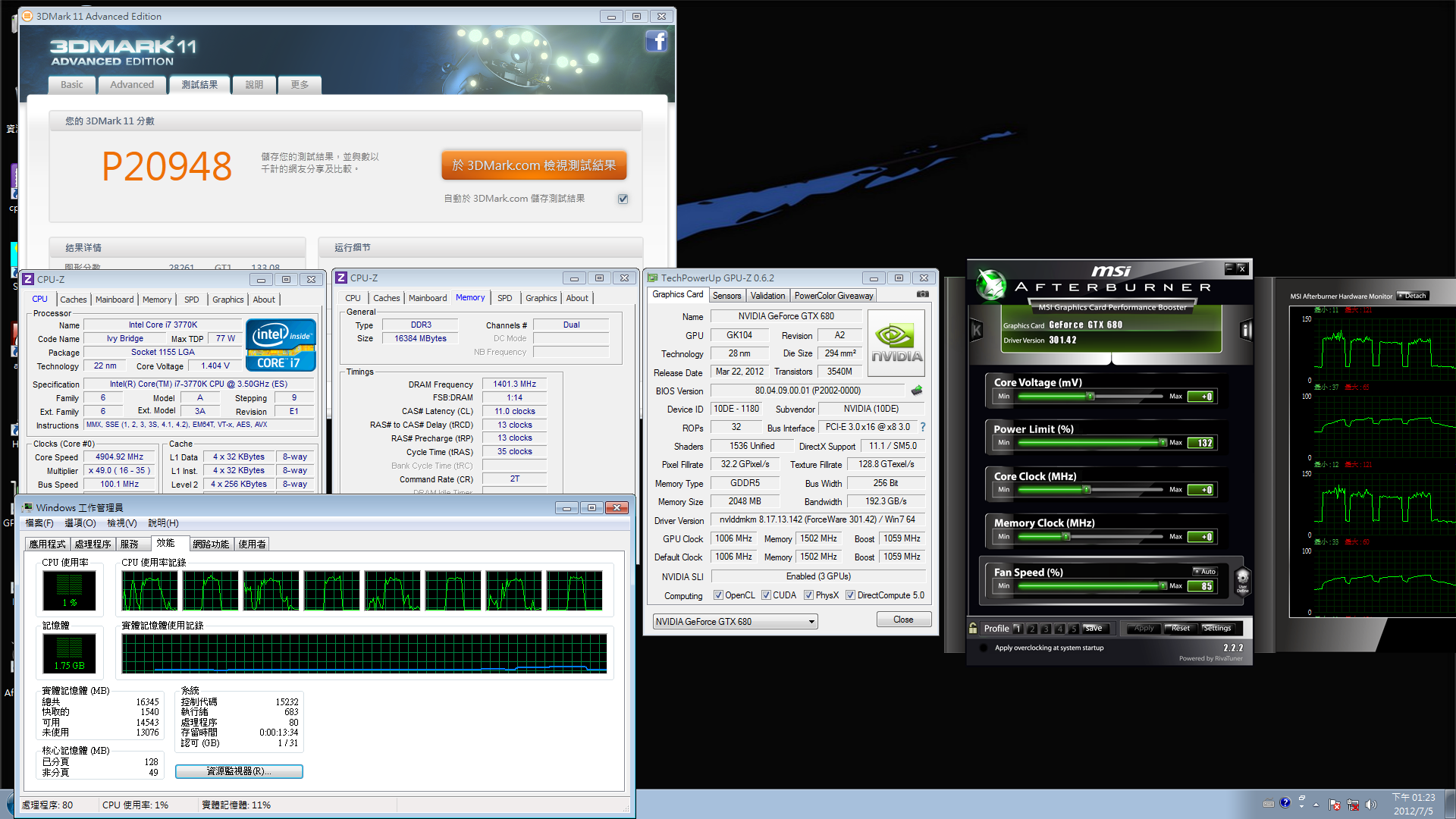Viewport: 1456px width, 819px height.
Task: Click the Afterburner User Define fan gear icon
Action: (x=1242, y=582)
